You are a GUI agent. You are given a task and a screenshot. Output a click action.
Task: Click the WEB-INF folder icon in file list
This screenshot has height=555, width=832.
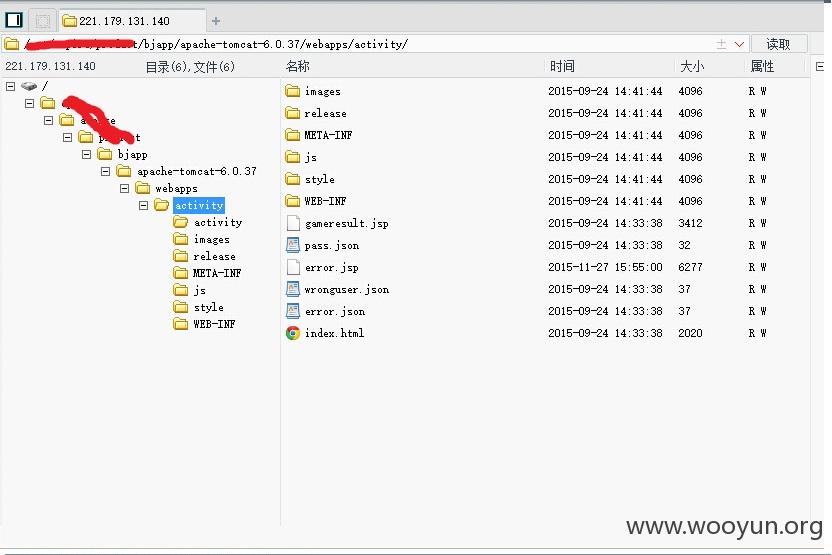point(292,201)
